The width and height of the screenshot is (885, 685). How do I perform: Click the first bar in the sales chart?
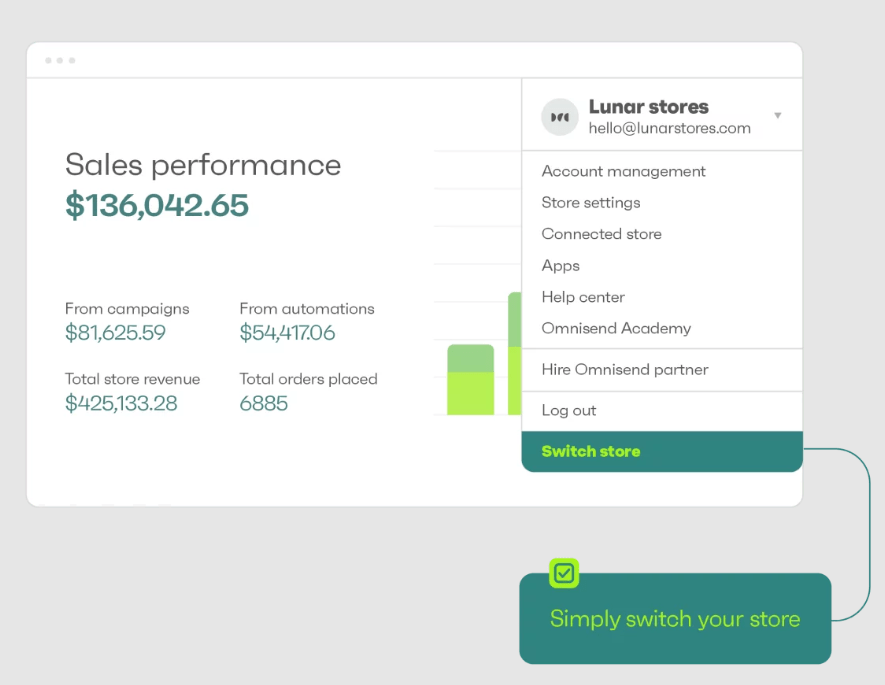click(471, 380)
